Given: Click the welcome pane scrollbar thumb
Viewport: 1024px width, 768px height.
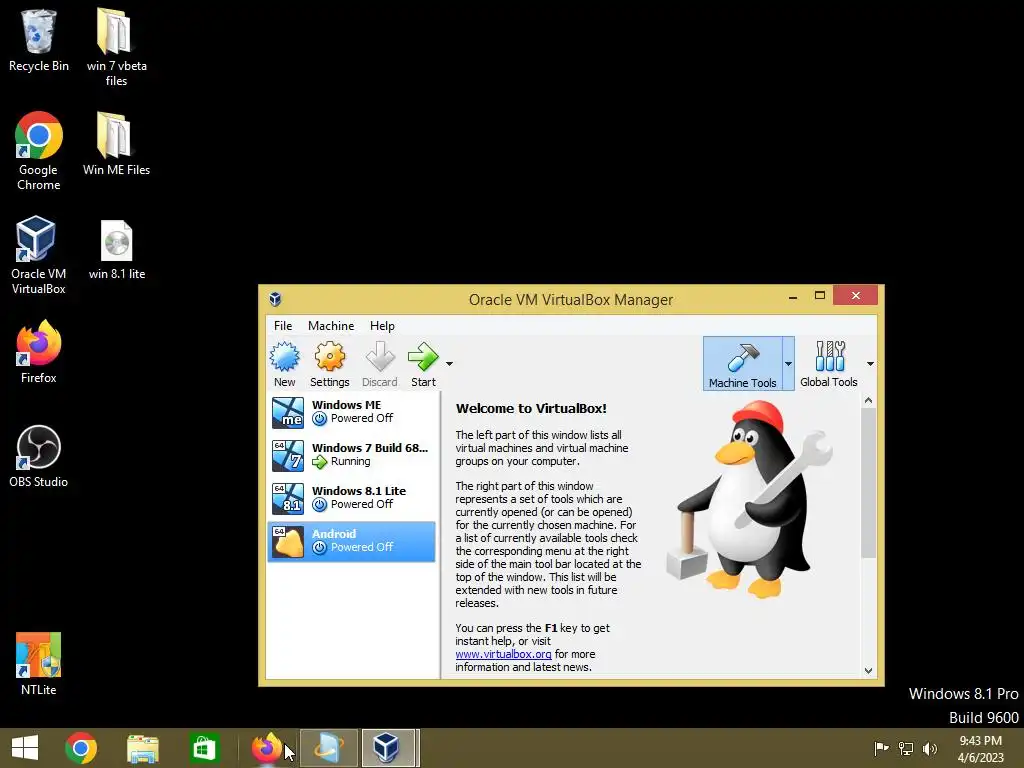Looking at the screenshot, I should pyautogui.click(x=868, y=483).
